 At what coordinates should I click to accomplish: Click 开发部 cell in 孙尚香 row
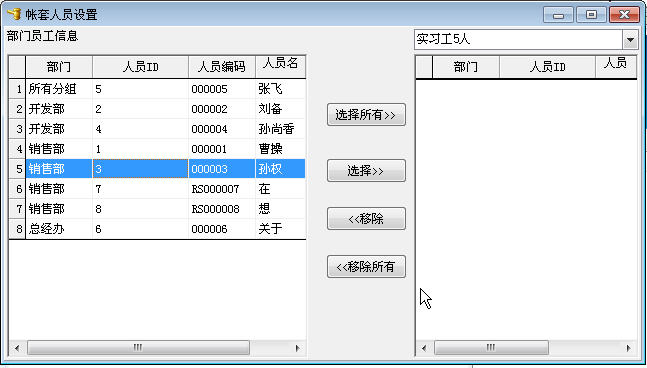(x=59, y=129)
